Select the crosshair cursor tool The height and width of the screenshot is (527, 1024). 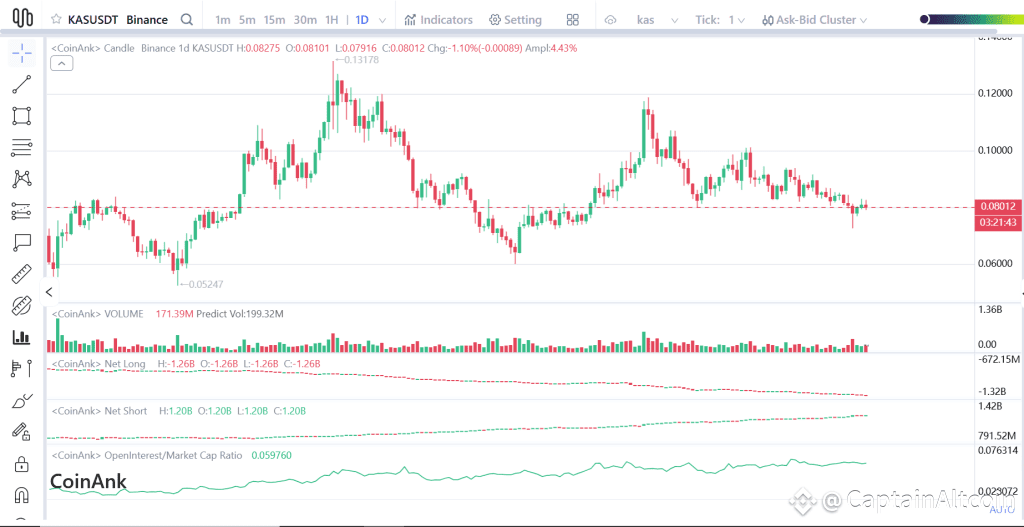pos(22,54)
